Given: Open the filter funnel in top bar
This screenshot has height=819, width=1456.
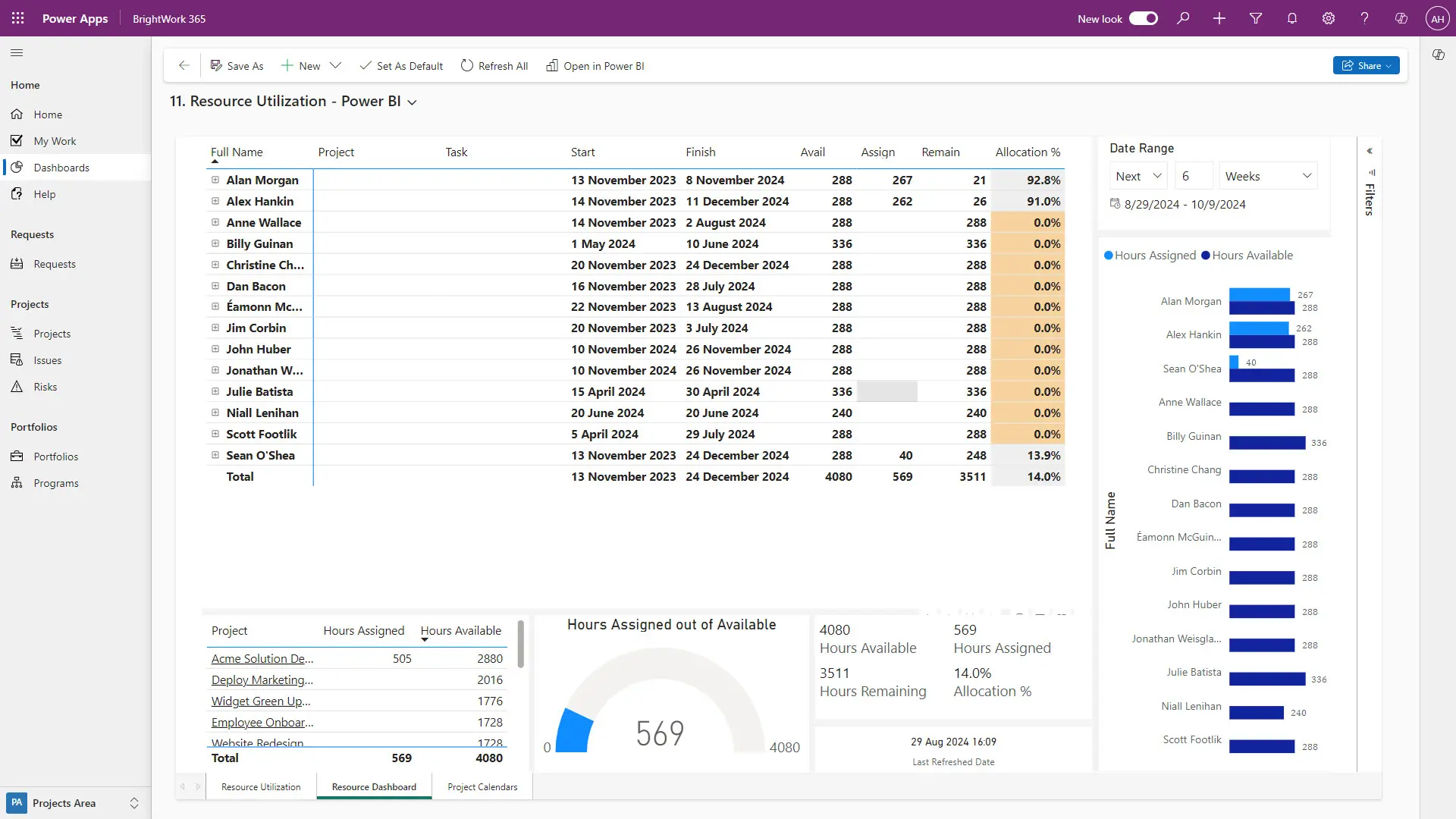Looking at the screenshot, I should (1256, 18).
